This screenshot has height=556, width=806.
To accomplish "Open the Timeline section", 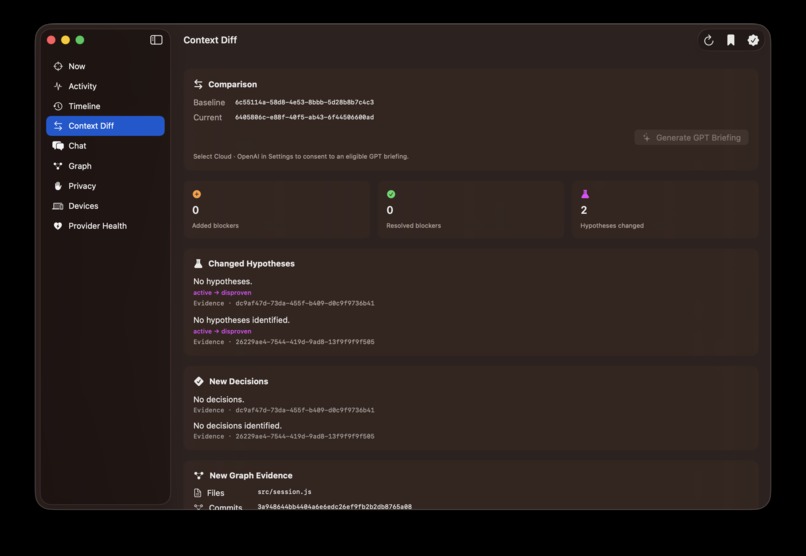I will (105, 106).
